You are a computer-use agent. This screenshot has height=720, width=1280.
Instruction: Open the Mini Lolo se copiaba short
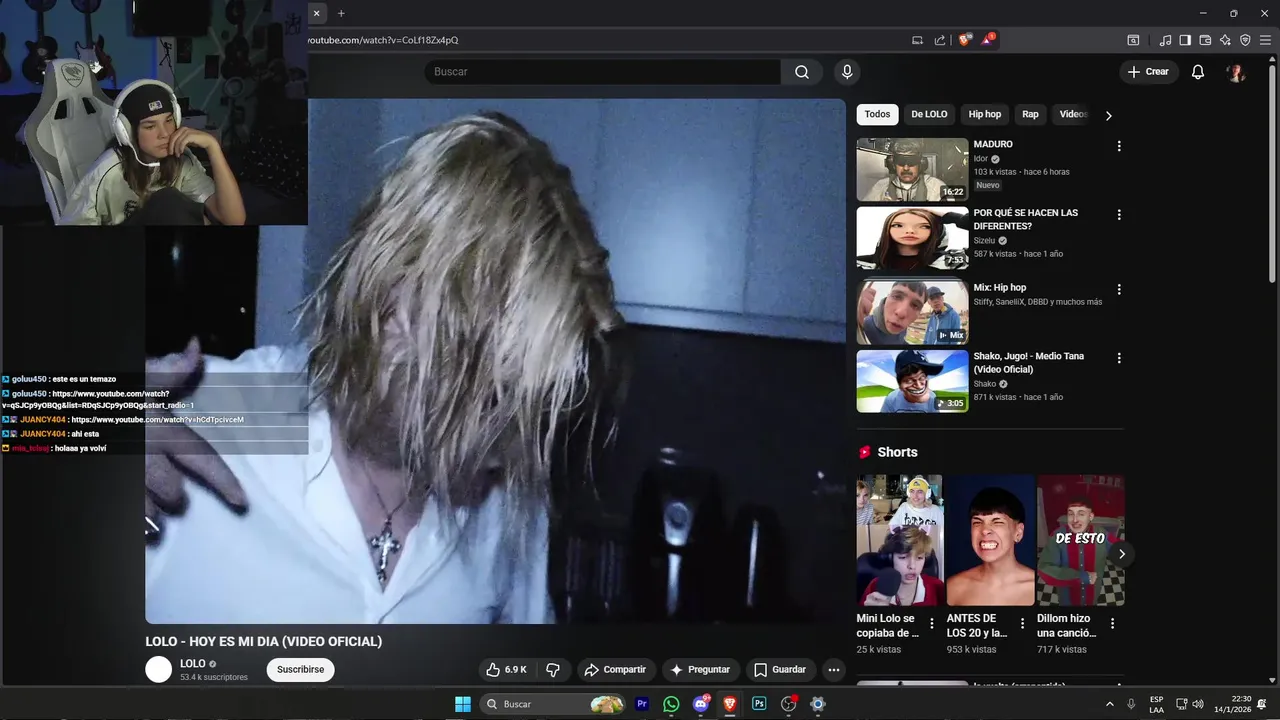pos(899,540)
